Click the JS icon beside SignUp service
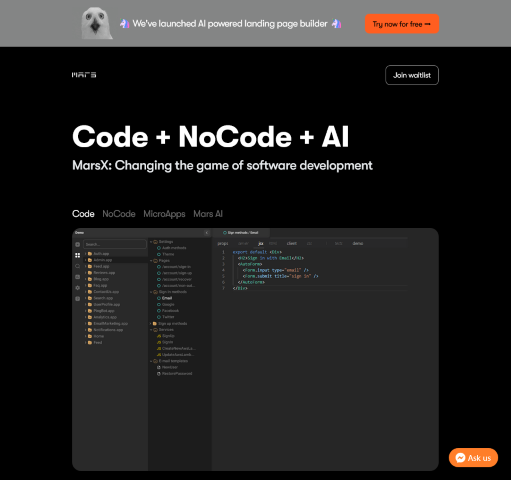The width and height of the screenshot is (511, 480). 159,336
